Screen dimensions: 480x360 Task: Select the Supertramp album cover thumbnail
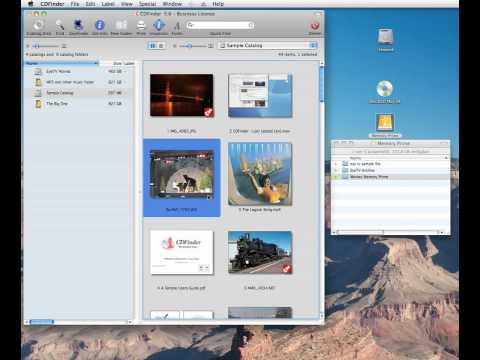pyautogui.click(x=260, y=174)
